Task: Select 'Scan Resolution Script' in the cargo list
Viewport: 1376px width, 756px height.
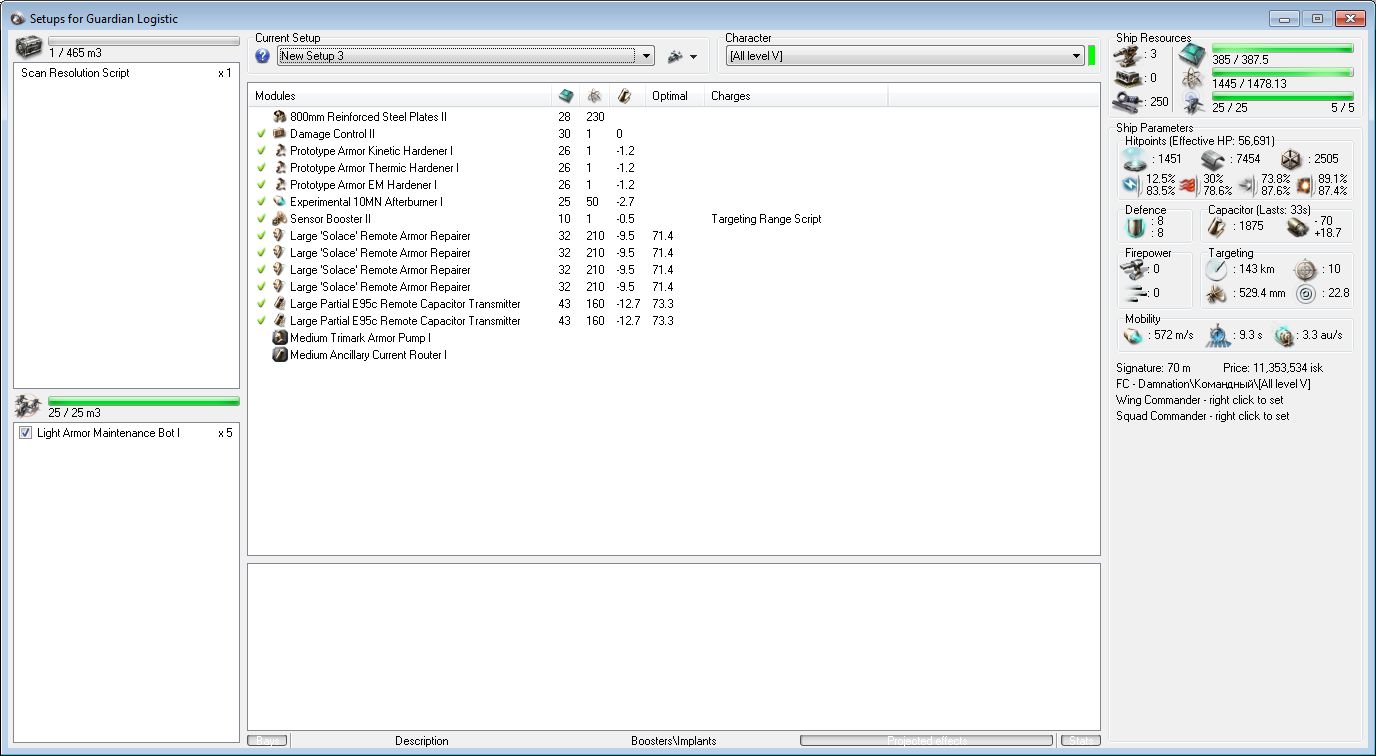Action: pyautogui.click(x=75, y=73)
